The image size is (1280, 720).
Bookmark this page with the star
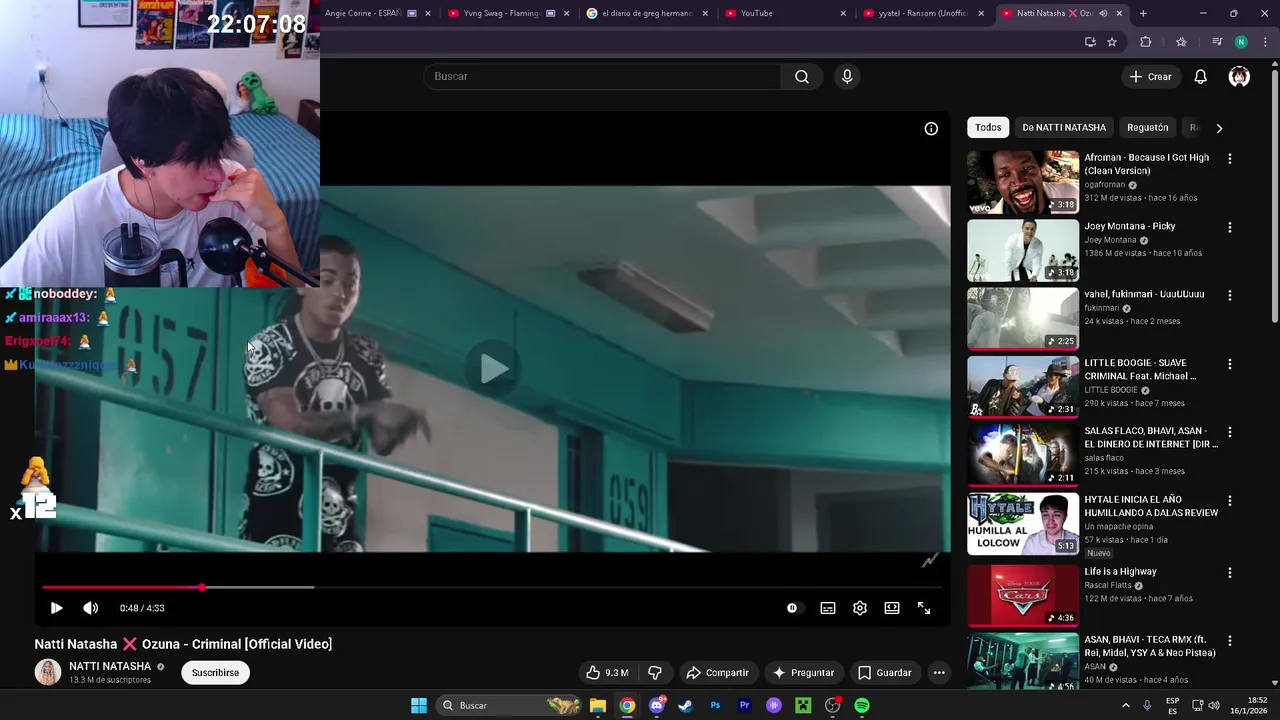pyautogui.click(x=1112, y=42)
